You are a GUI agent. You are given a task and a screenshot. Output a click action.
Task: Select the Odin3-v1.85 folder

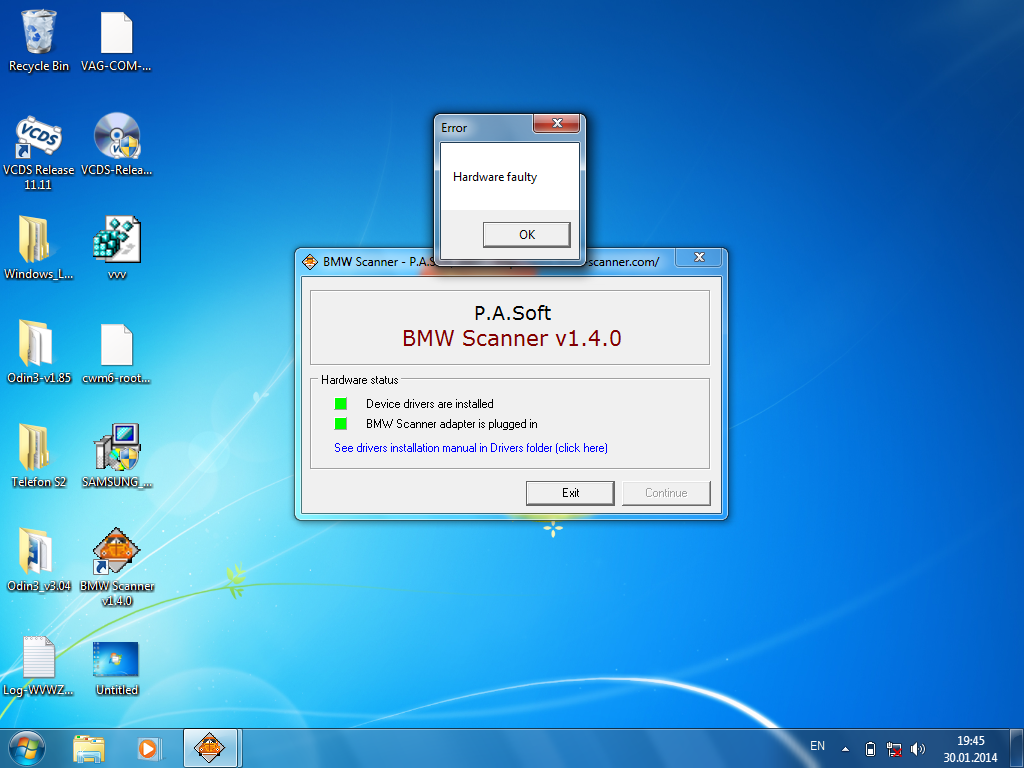[39, 352]
